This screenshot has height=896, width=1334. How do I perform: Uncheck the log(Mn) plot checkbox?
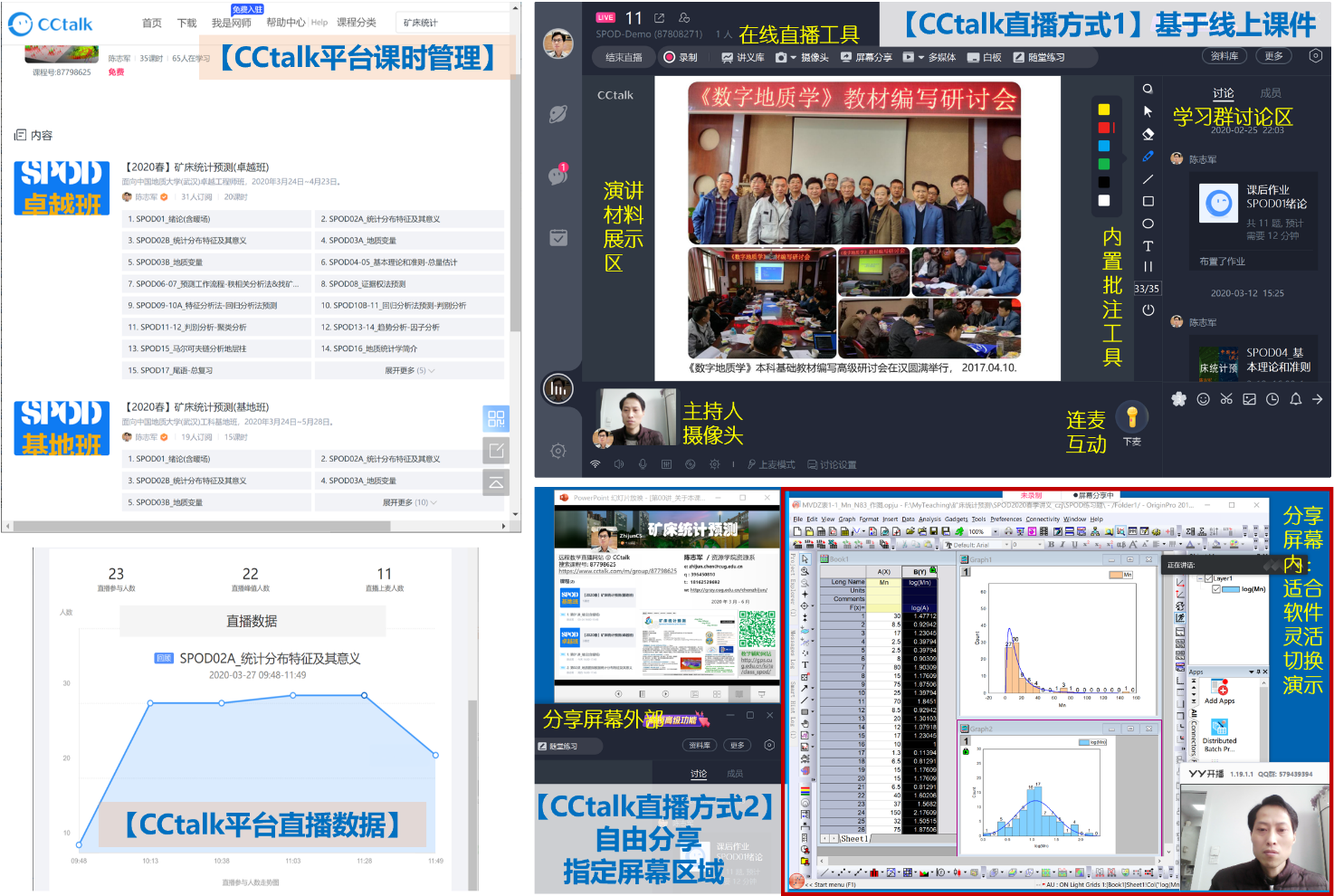(1216, 589)
